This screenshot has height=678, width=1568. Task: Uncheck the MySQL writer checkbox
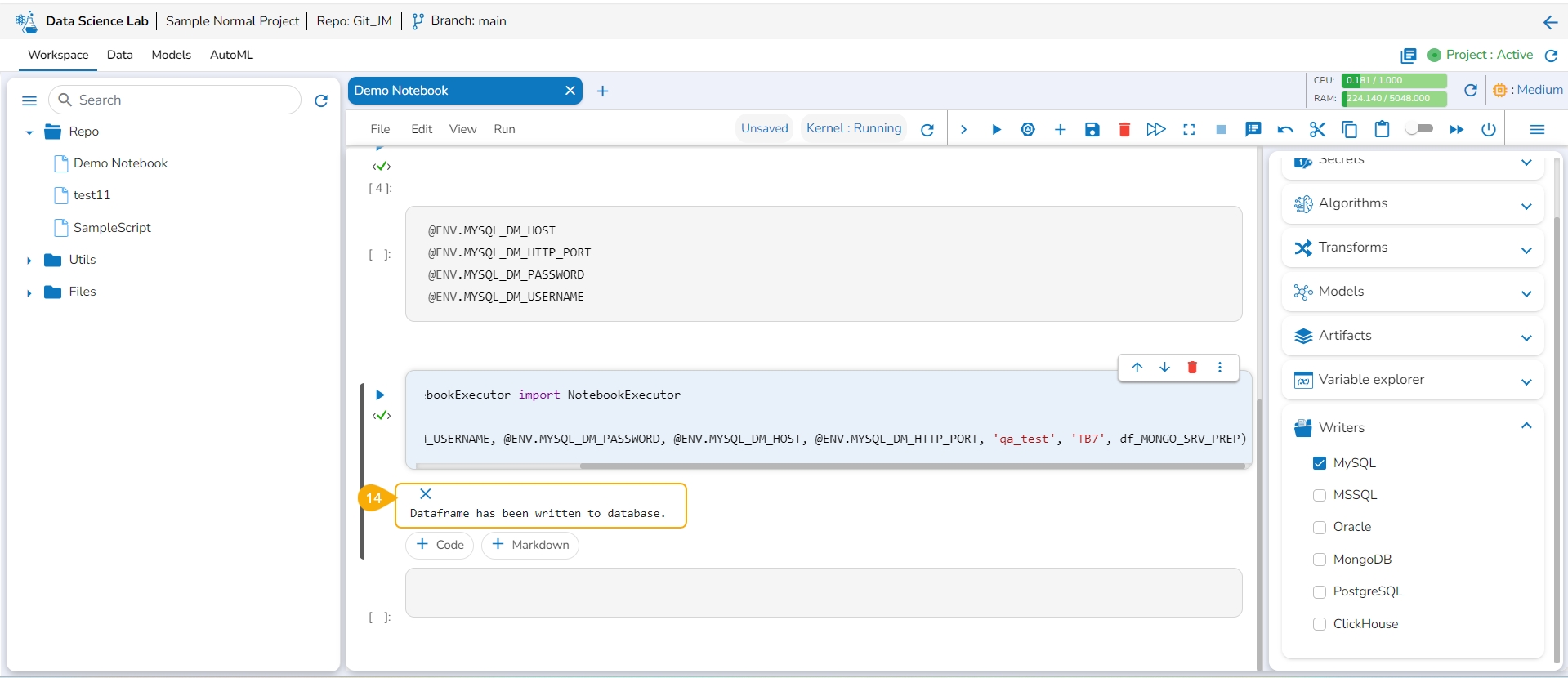[x=1319, y=463]
